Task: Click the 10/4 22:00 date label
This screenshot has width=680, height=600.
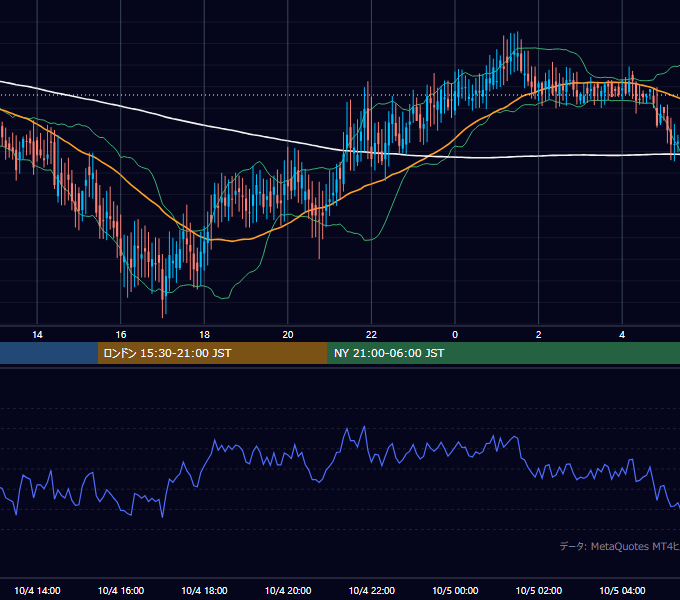Action: pyautogui.click(x=372, y=590)
